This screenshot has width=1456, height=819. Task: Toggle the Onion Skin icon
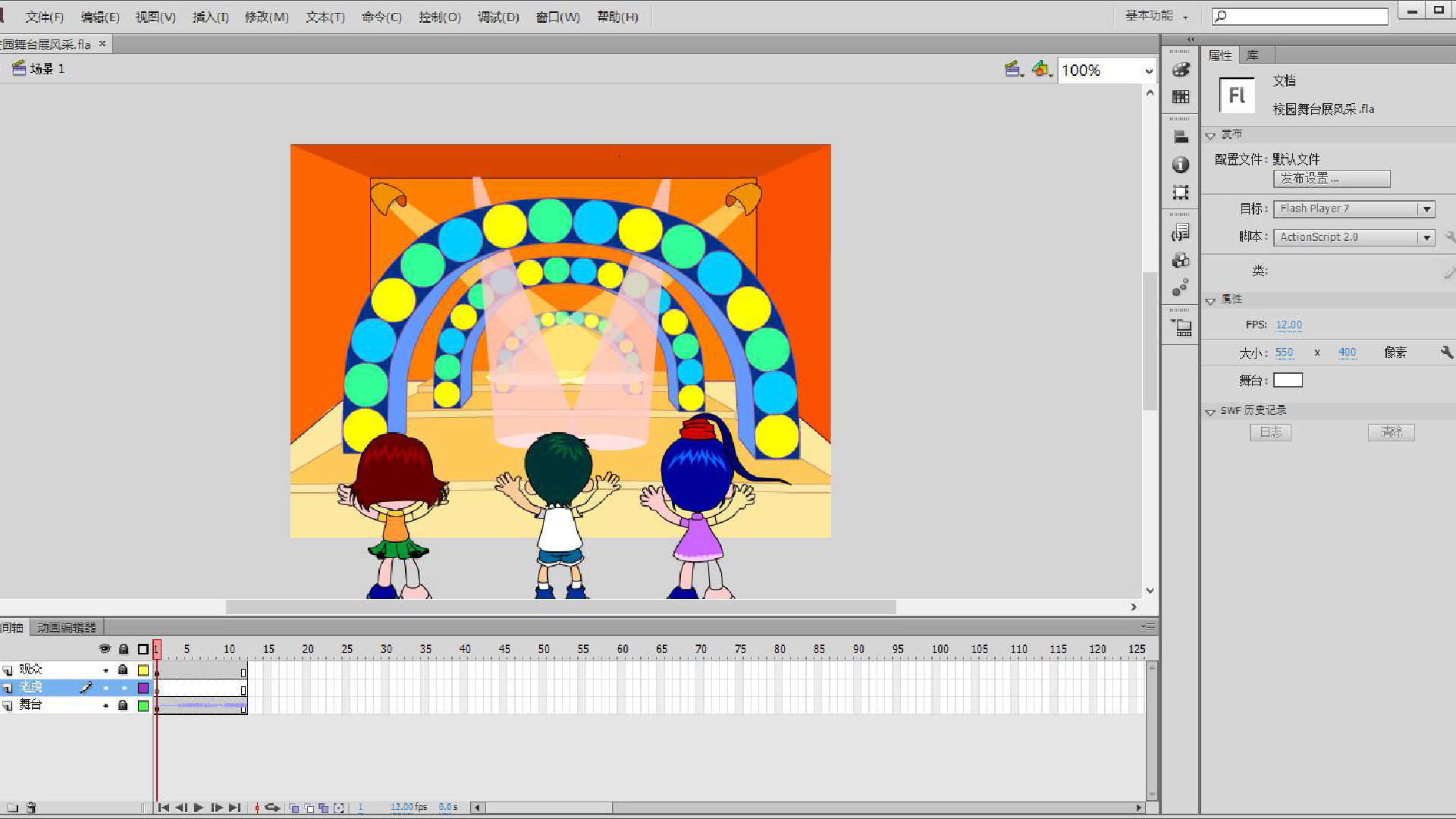(294, 808)
